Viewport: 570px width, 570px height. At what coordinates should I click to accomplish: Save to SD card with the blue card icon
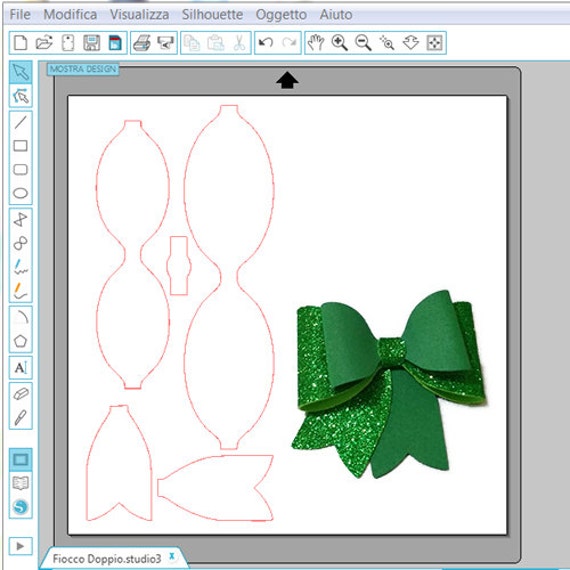115,43
